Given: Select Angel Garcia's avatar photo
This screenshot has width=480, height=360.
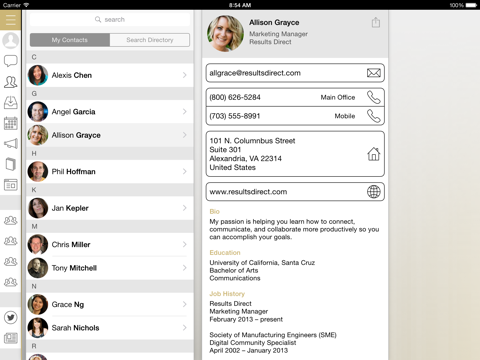Looking at the screenshot, I should point(38,112).
